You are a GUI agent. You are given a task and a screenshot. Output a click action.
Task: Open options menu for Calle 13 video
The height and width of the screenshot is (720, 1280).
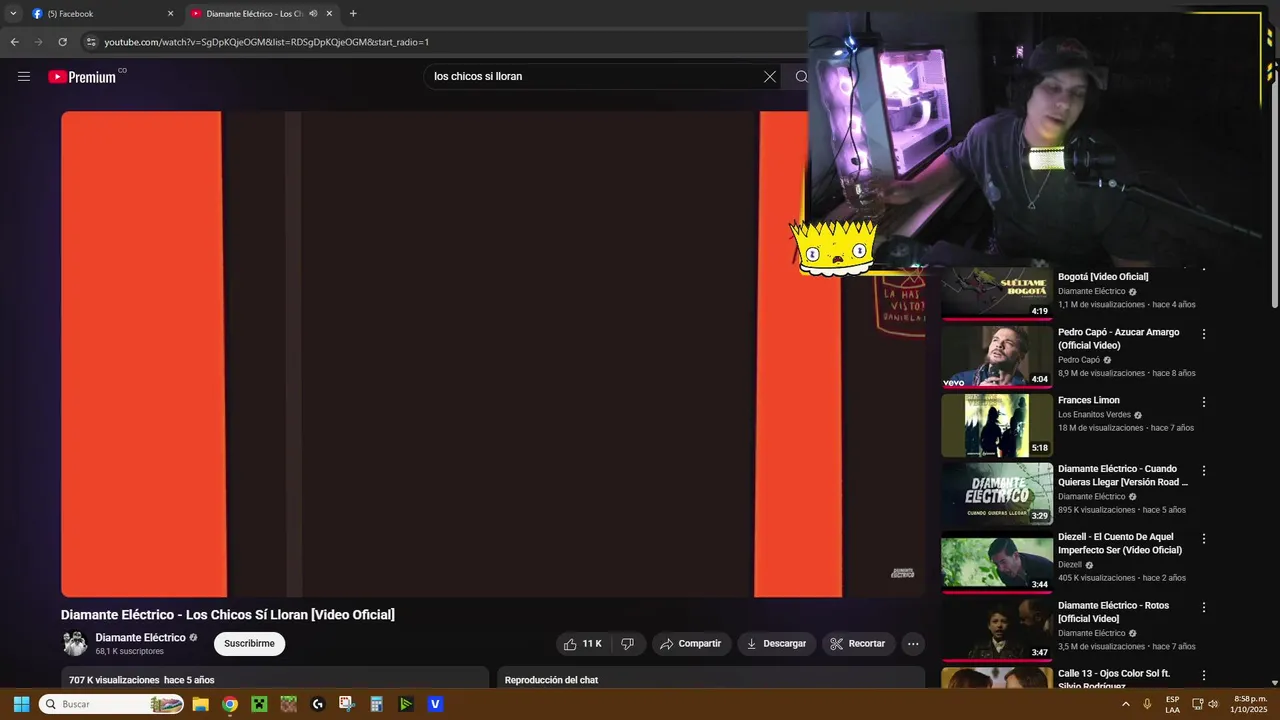pos(1204,675)
